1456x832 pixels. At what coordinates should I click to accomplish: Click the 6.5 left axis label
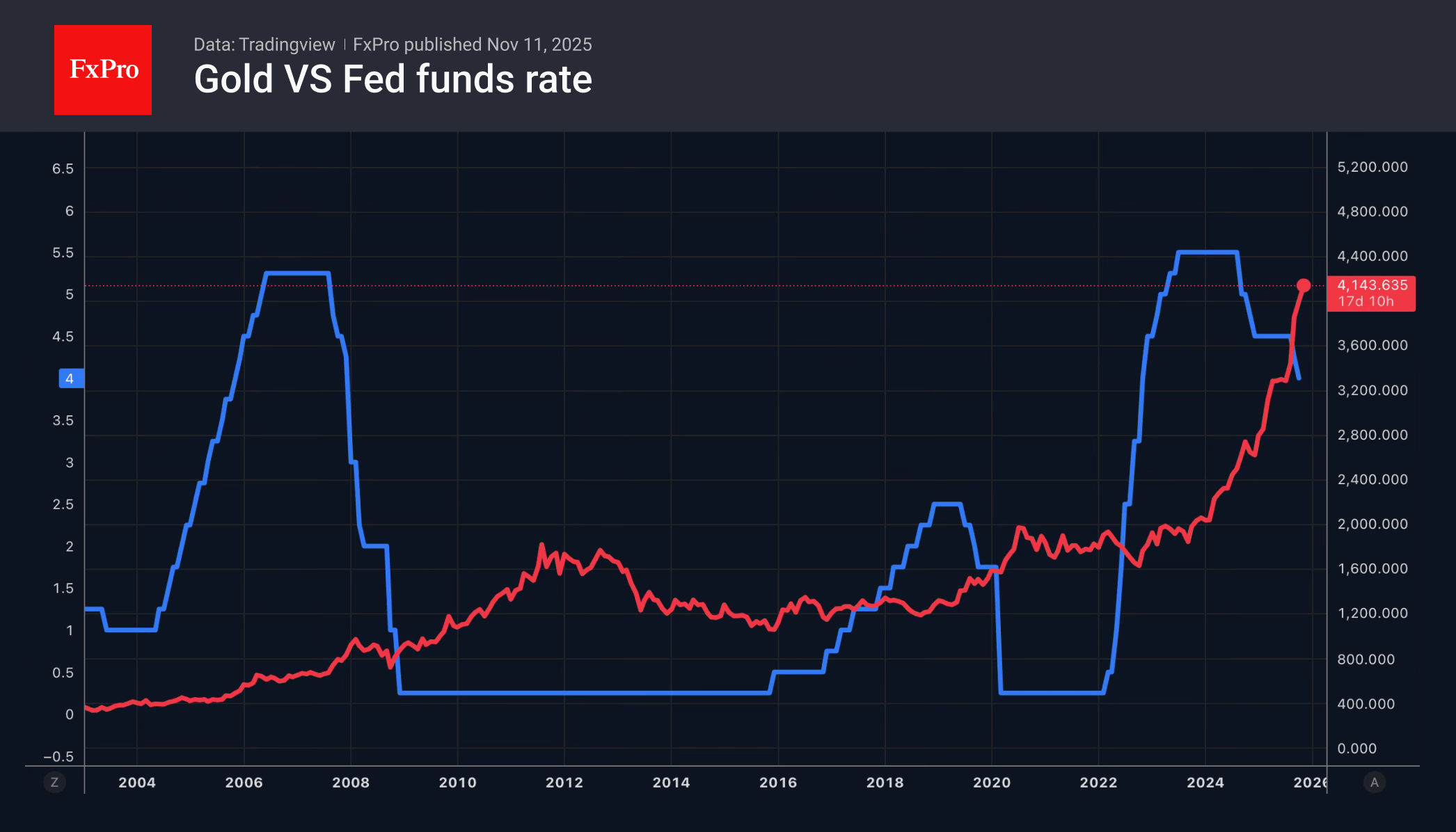pos(63,168)
